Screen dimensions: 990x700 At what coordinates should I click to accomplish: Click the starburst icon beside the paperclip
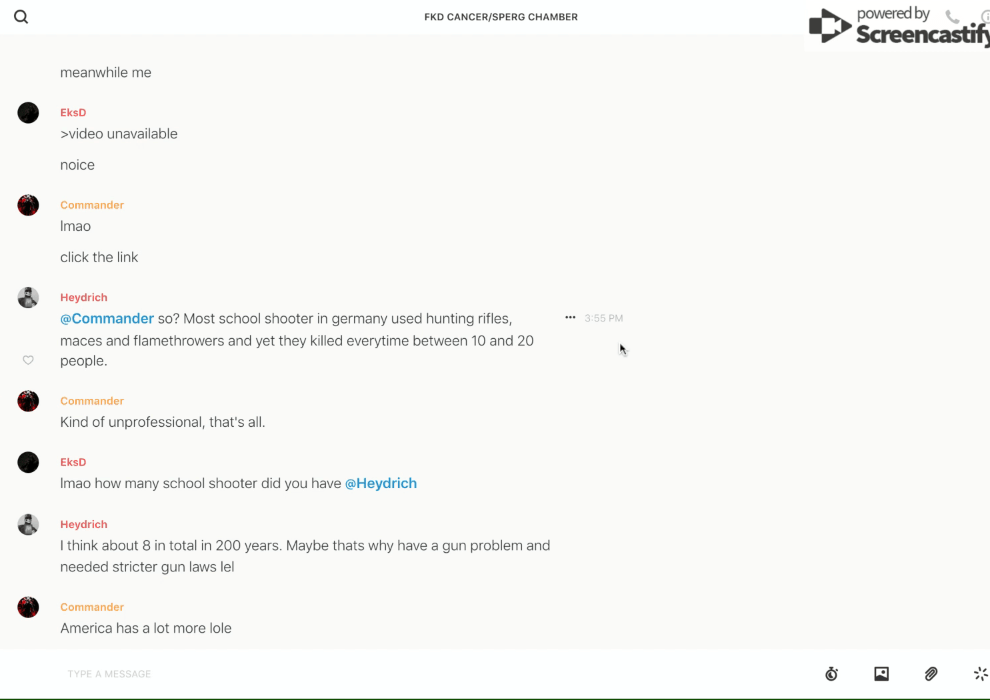980,674
